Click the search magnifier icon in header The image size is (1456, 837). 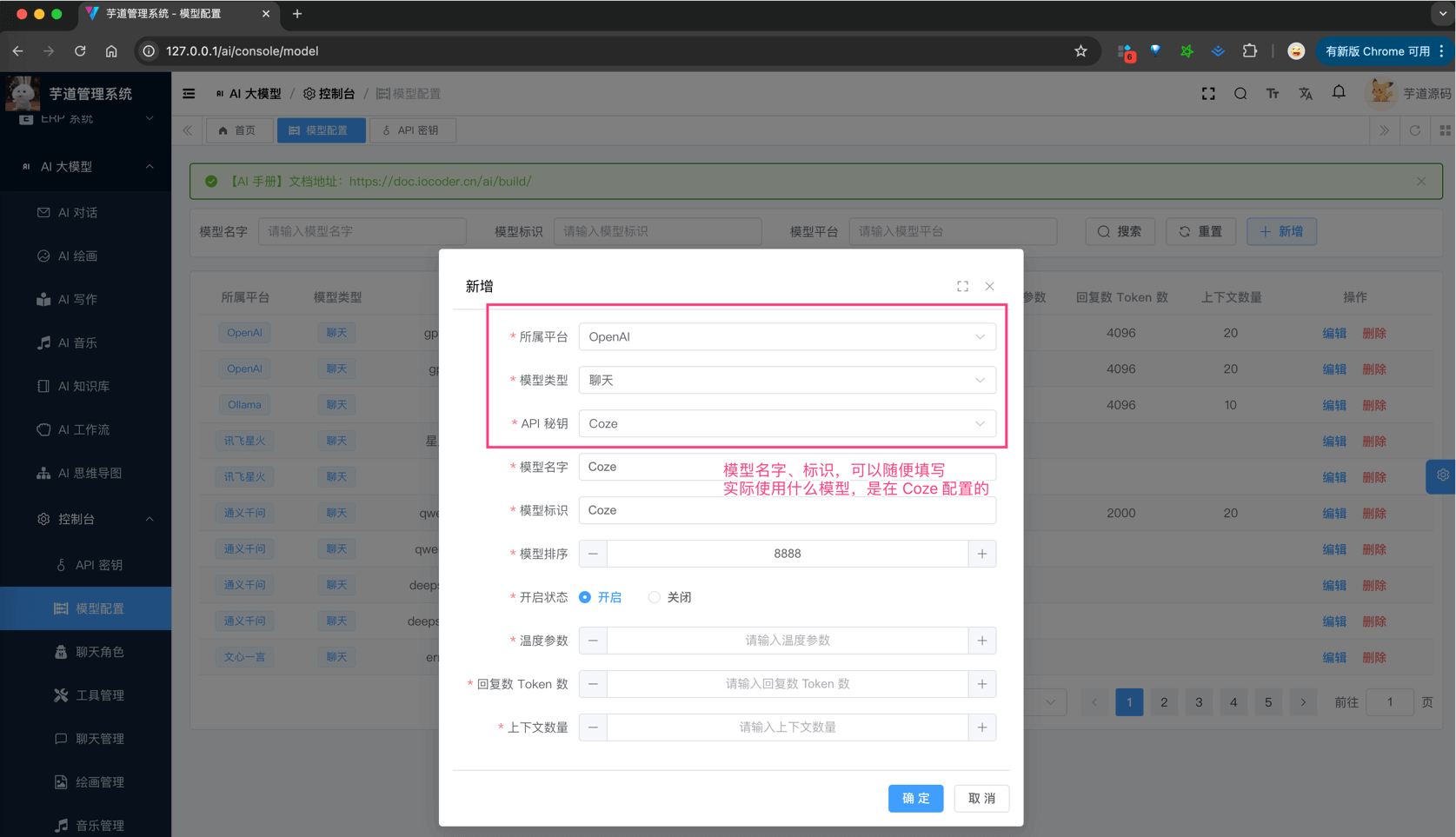(1240, 94)
